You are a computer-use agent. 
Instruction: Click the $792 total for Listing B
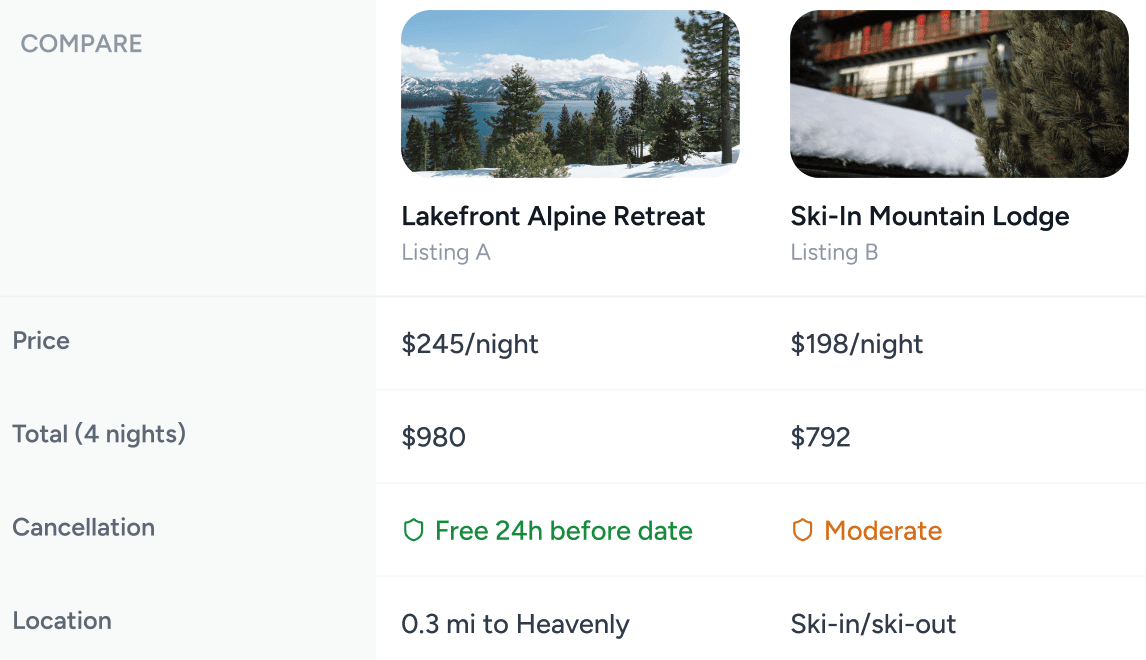pos(821,437)
